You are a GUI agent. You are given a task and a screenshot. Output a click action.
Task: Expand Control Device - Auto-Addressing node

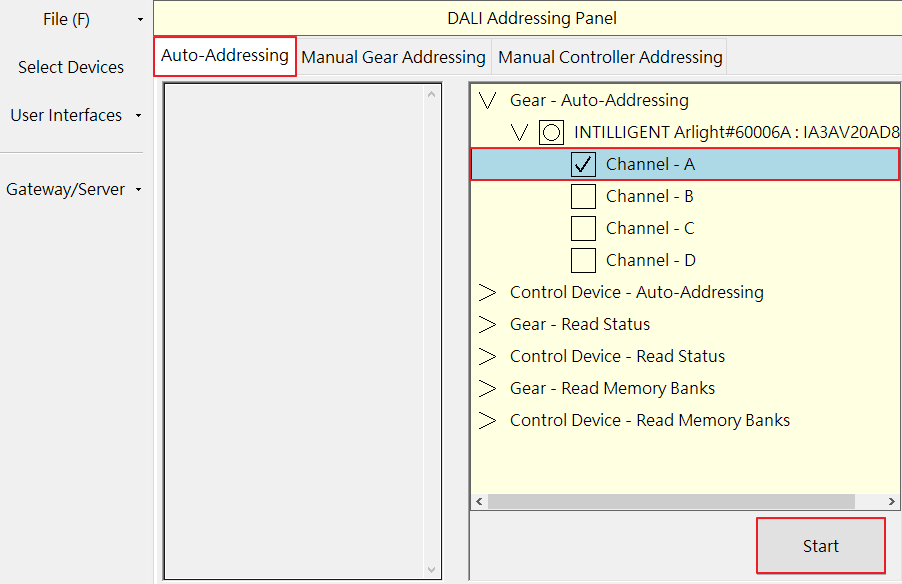pos(488,292)
